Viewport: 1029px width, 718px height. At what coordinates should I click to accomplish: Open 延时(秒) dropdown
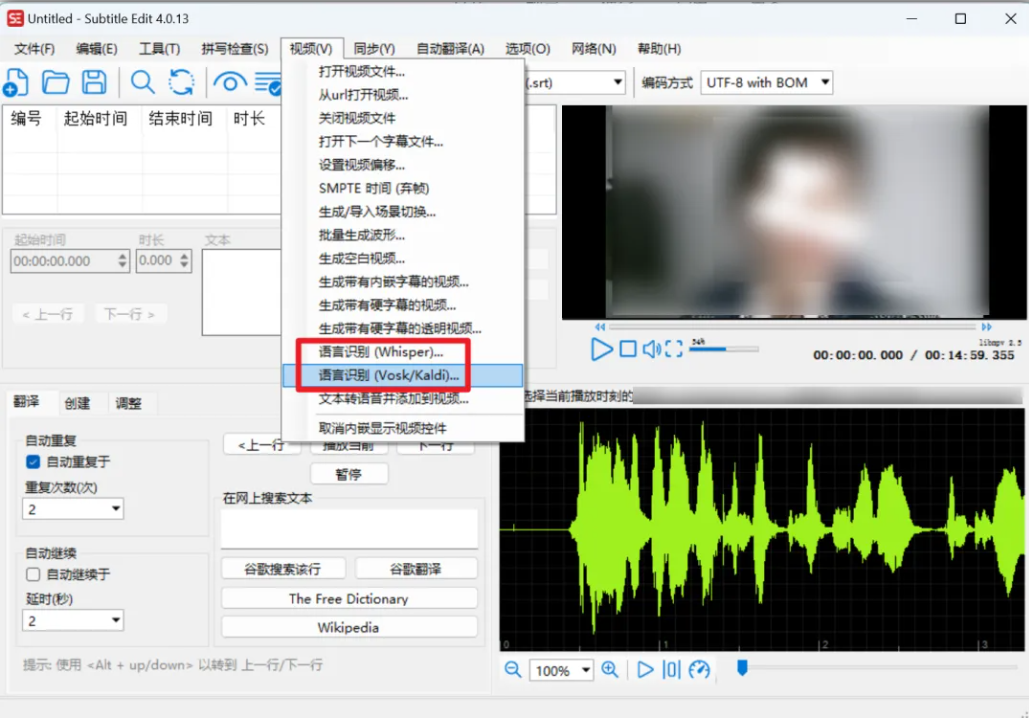(73, 620)
